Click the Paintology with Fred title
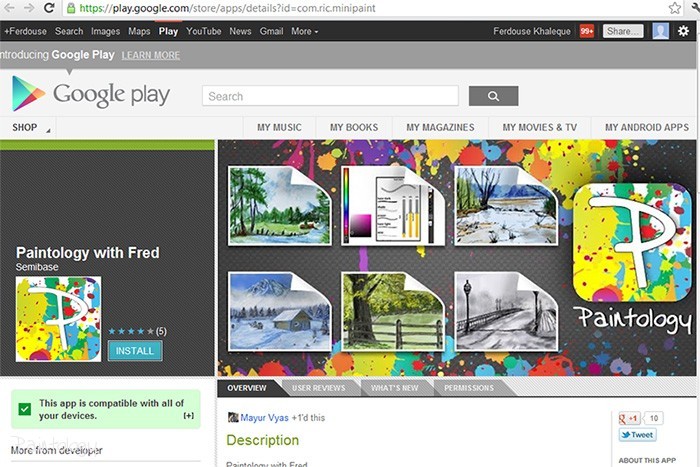700x467 pixels. 88,253
